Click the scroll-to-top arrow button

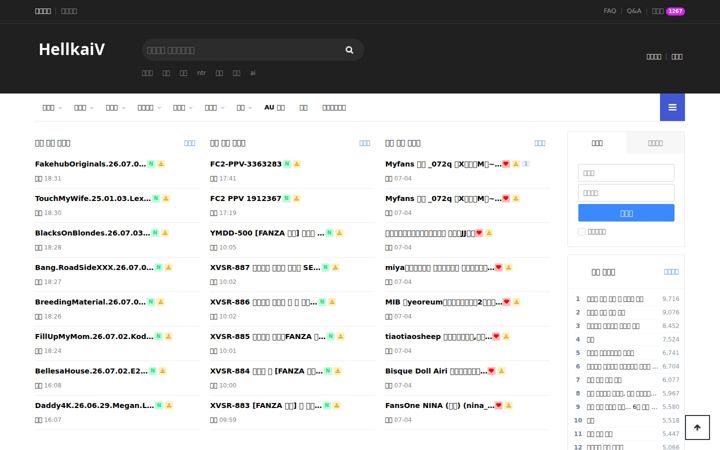point(697,428)
